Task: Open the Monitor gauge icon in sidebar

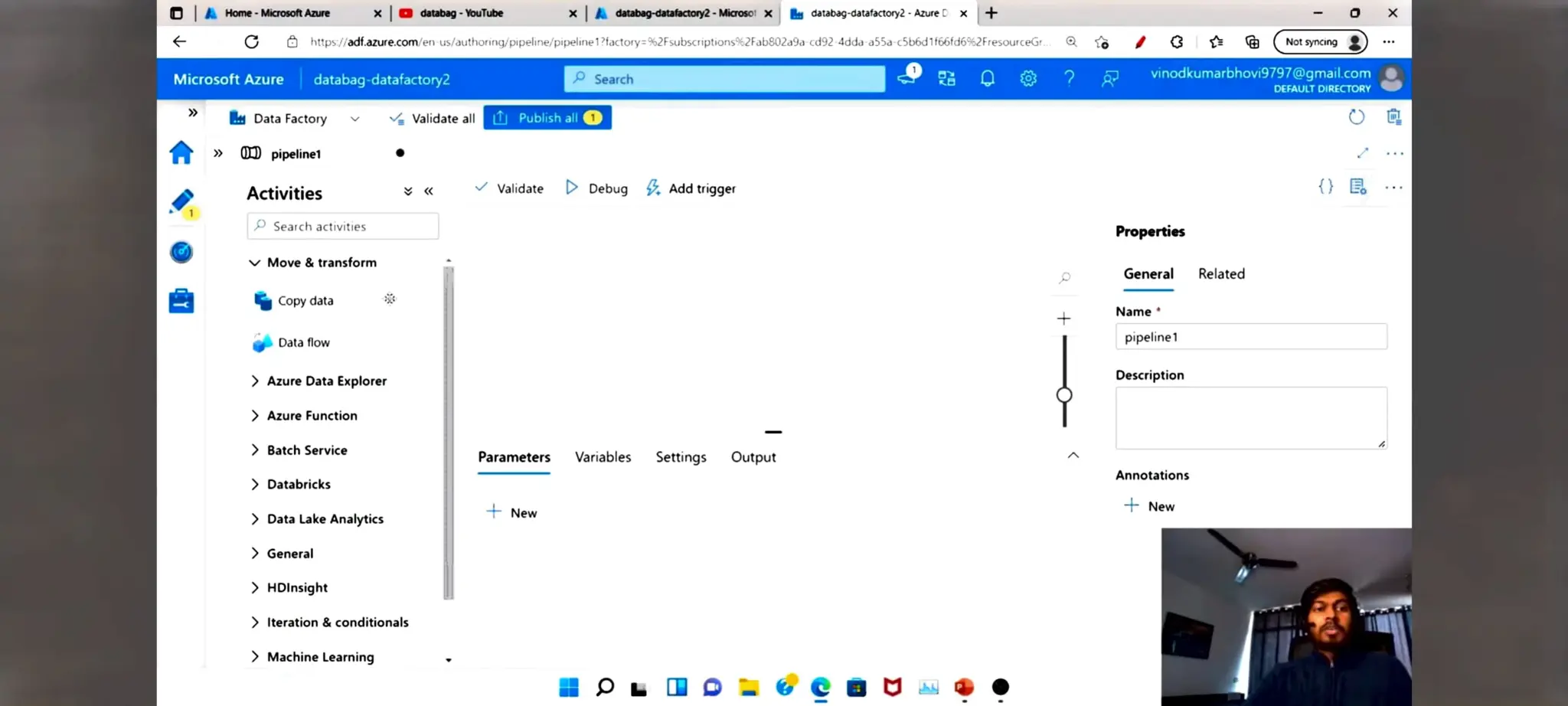Action: (x=181, y=252)
